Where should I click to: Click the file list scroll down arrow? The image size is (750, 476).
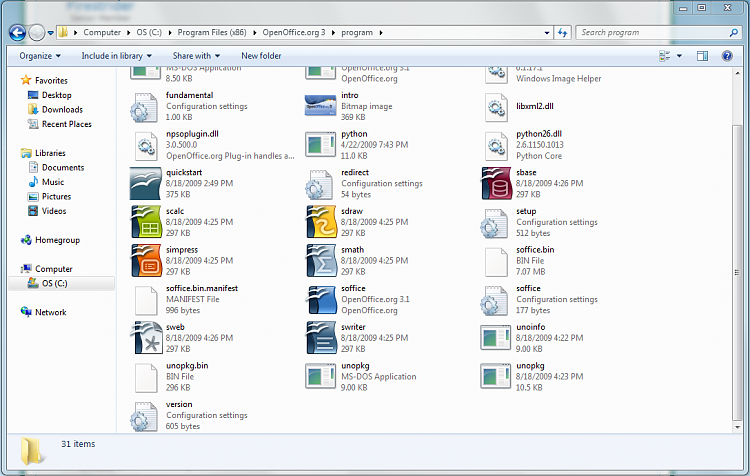pos(737,427)
